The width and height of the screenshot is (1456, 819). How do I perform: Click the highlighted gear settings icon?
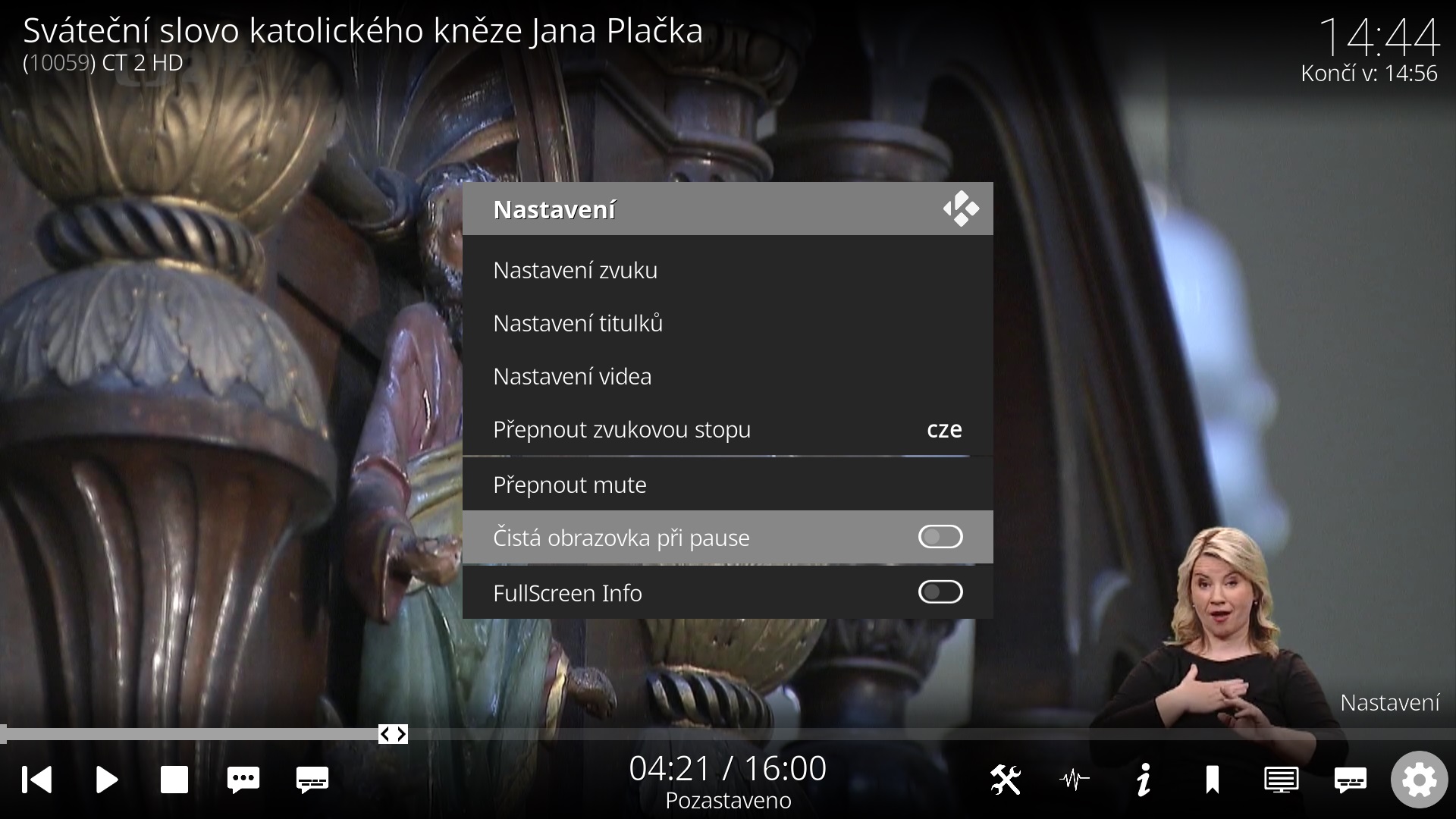point(1419,780)
